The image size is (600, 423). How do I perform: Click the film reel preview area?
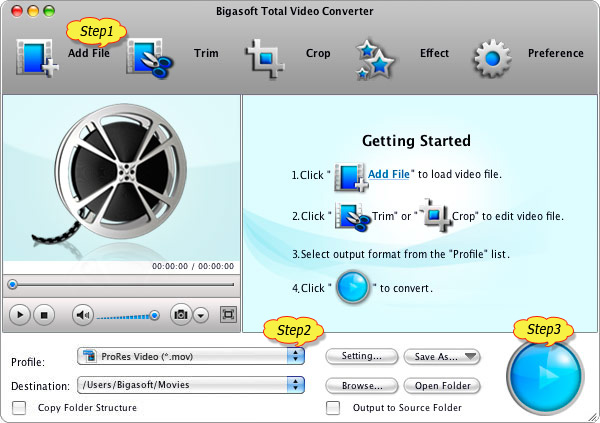[x=121, y=178]
